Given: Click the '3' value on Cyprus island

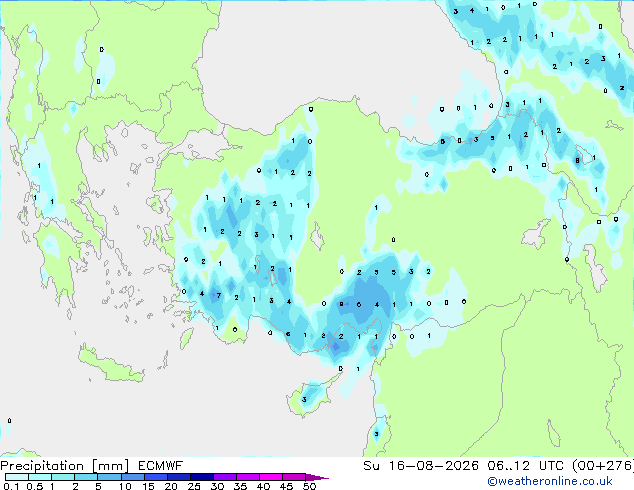Looking at the screenshot, I should (304, 399).
